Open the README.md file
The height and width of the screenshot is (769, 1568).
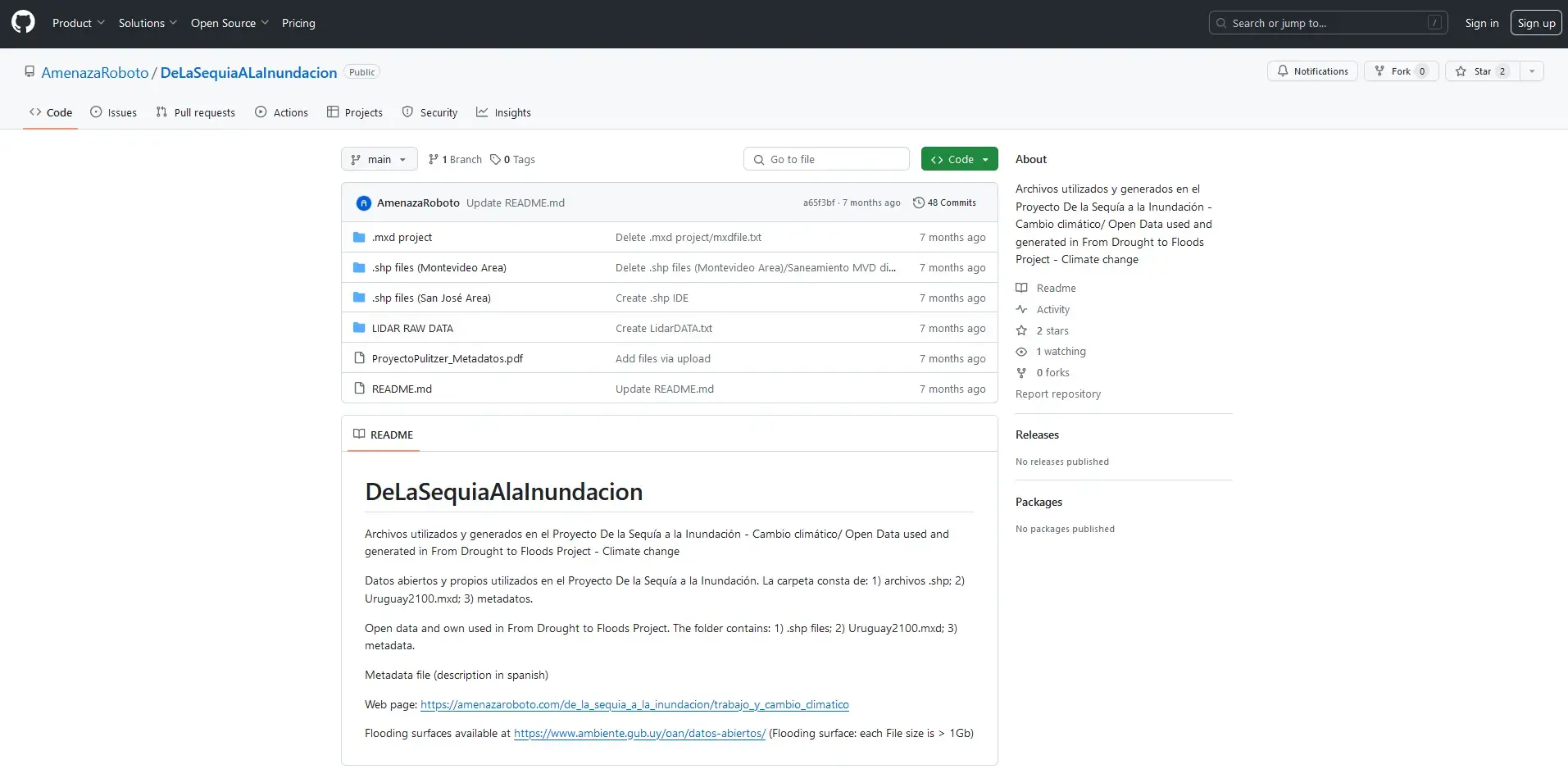(x=402, y=389)
